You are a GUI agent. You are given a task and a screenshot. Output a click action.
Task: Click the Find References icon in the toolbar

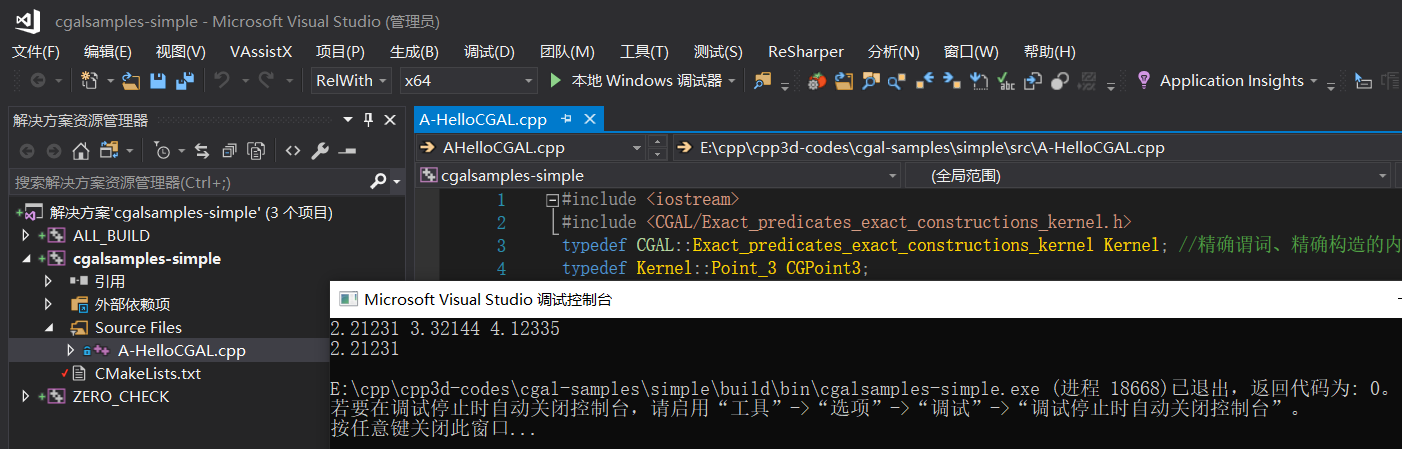pyautogui.click(x=897, y=81)
